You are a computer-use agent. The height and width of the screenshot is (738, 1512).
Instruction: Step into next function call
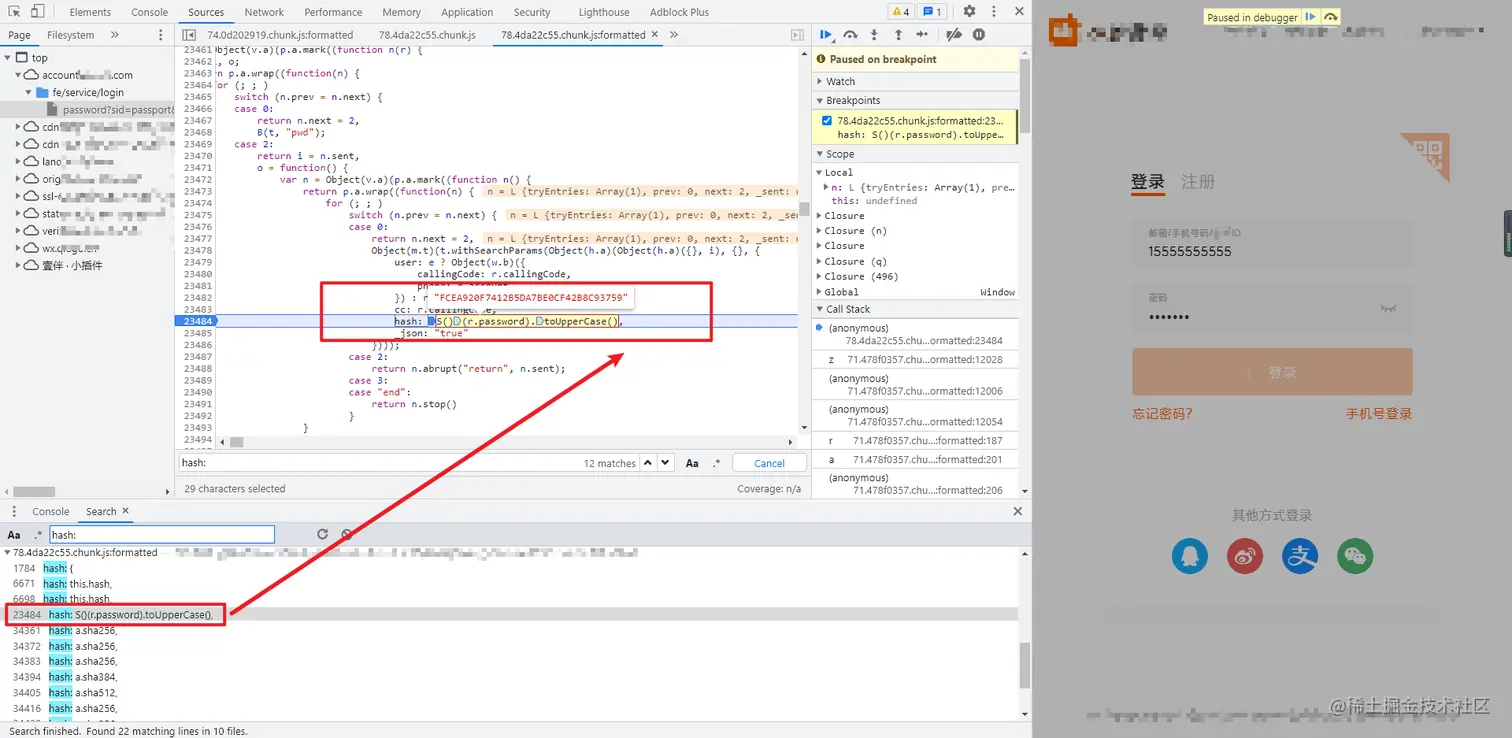pyautogui.click(x=874, y=34)
